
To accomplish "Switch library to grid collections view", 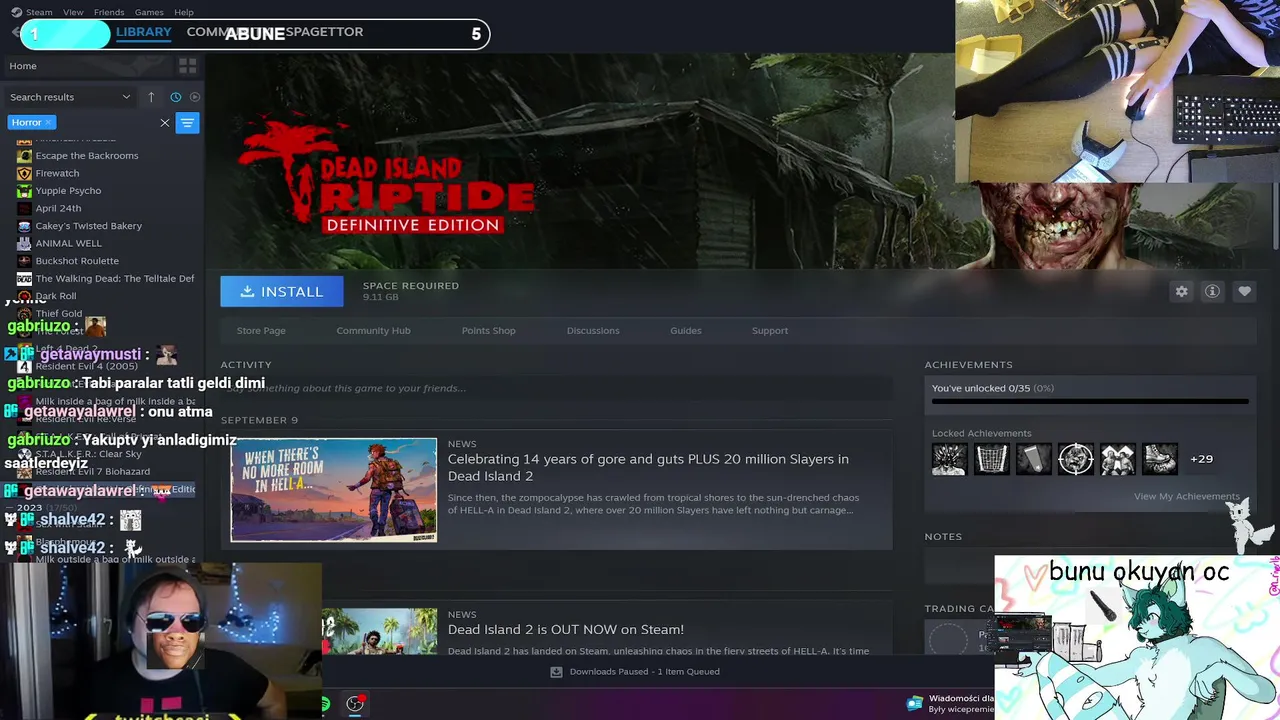I will pos(187,66).
